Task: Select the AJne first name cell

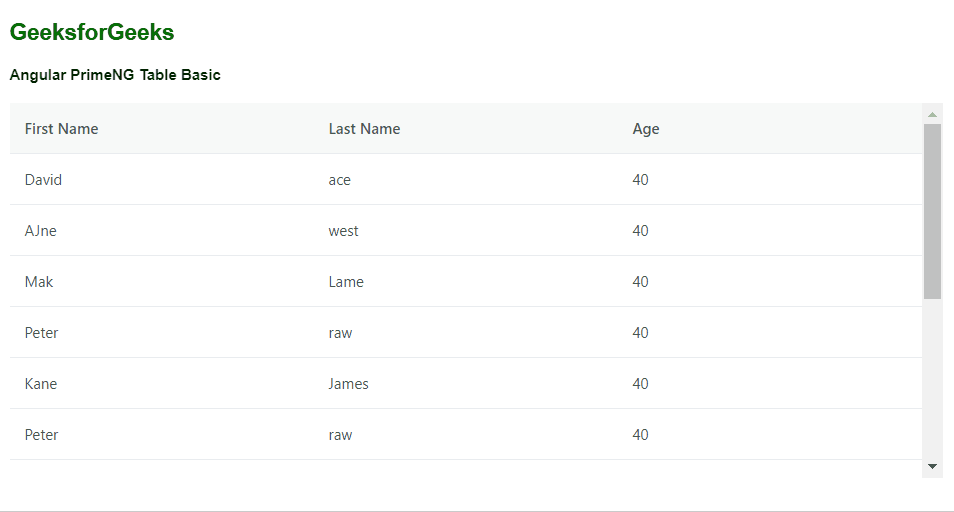Action: point(41,231)
